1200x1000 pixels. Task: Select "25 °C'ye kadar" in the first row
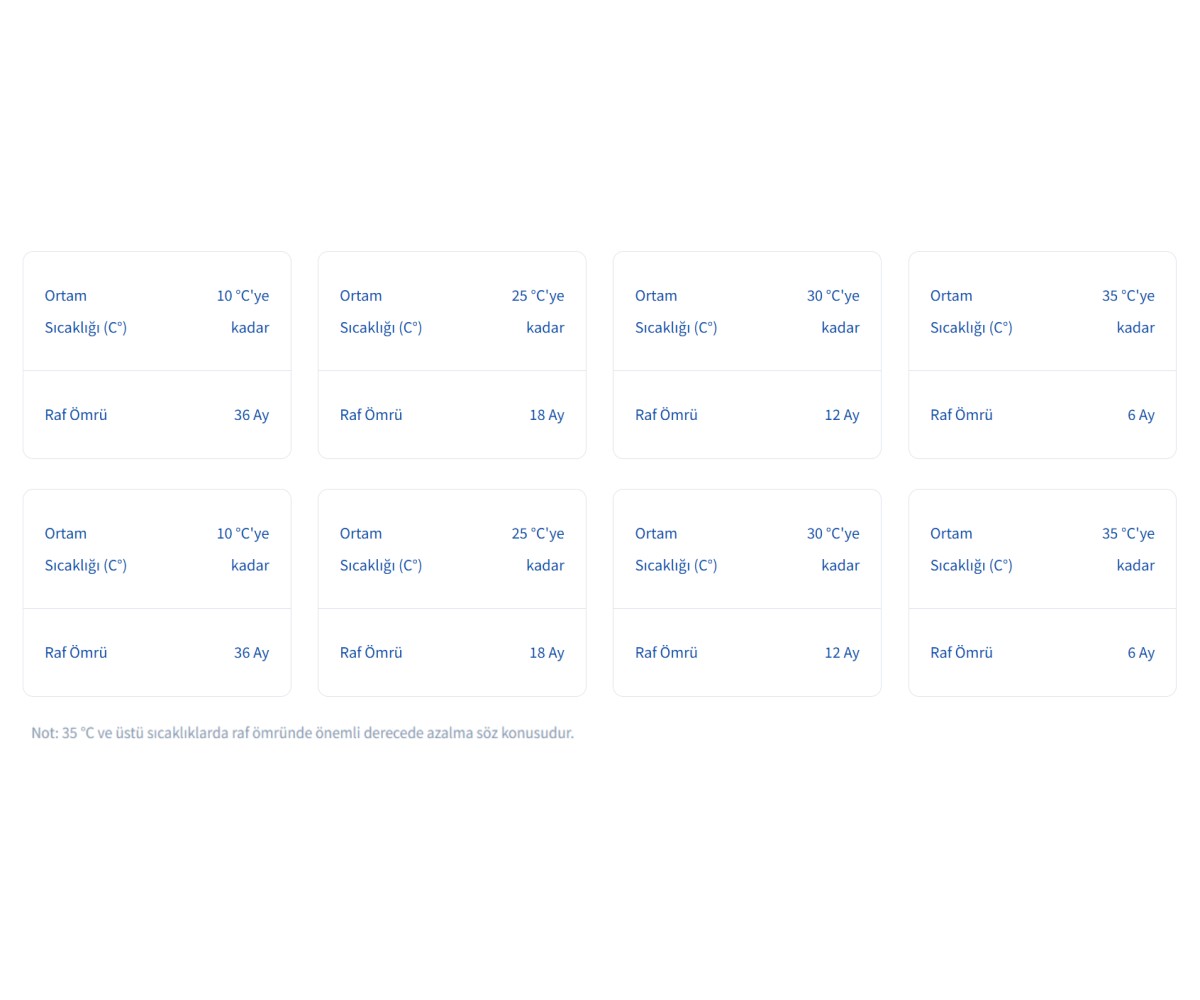coord(538,311)
